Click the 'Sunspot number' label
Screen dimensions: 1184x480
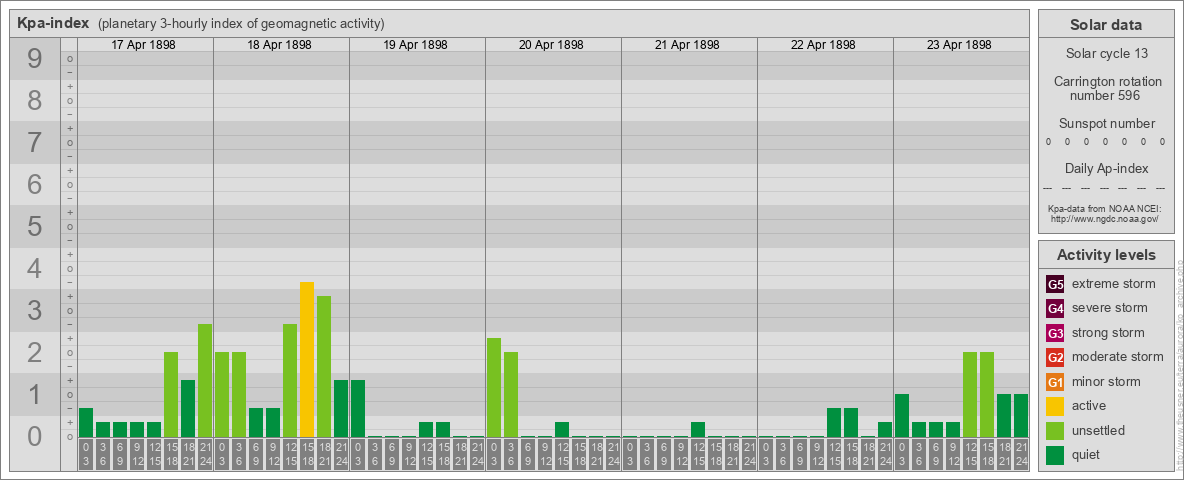pos(1106,124)
